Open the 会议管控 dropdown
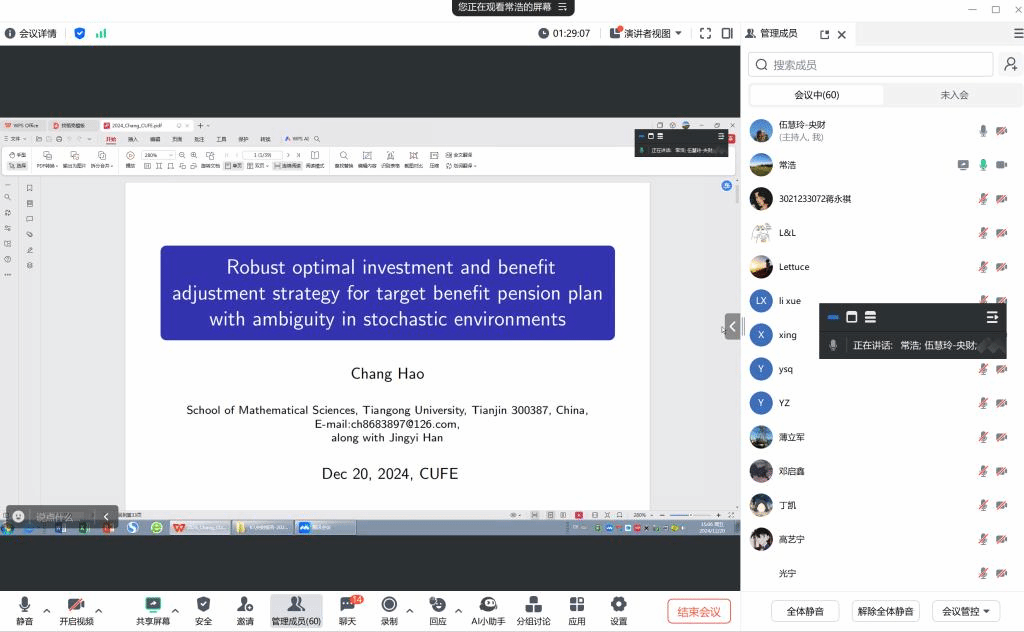Screen dimensions: 1024x632 click(x=965, y=611)
